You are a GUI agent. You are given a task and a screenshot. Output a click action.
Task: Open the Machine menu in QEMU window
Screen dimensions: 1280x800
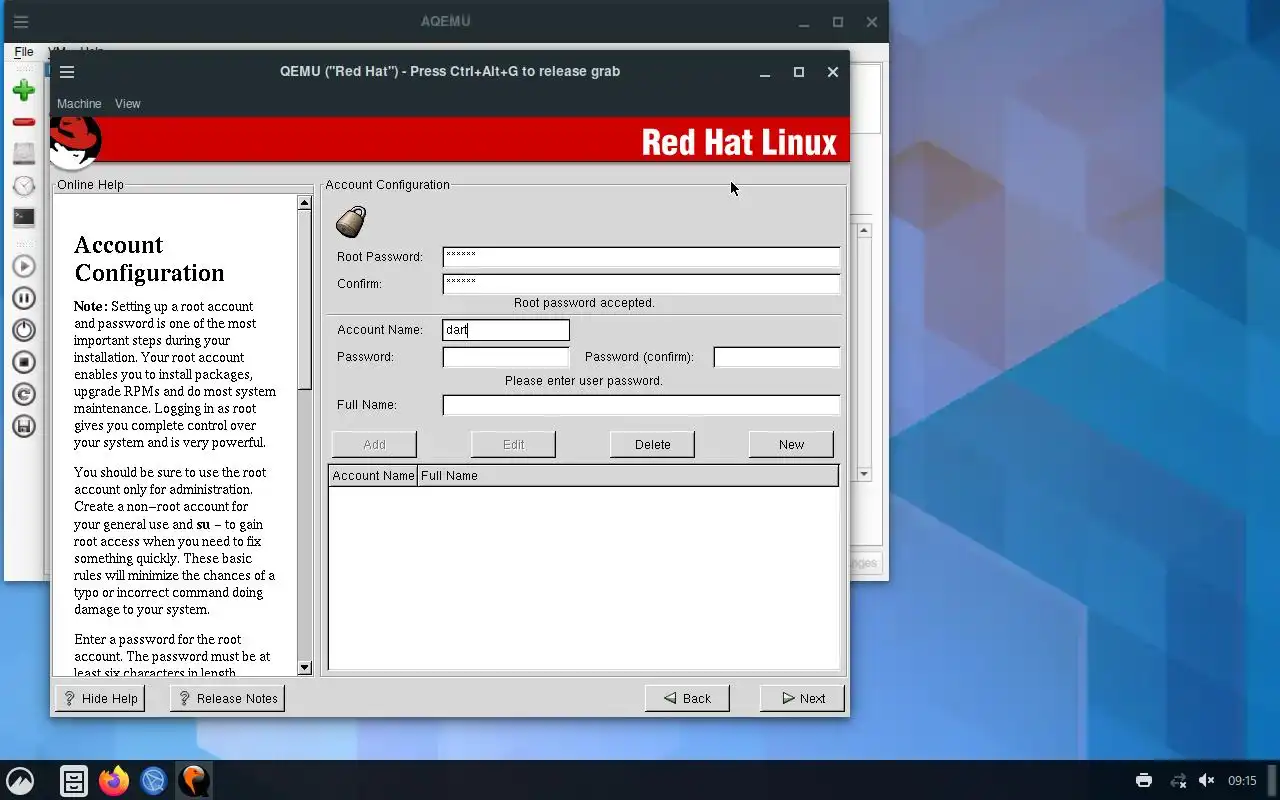[79, 104]
